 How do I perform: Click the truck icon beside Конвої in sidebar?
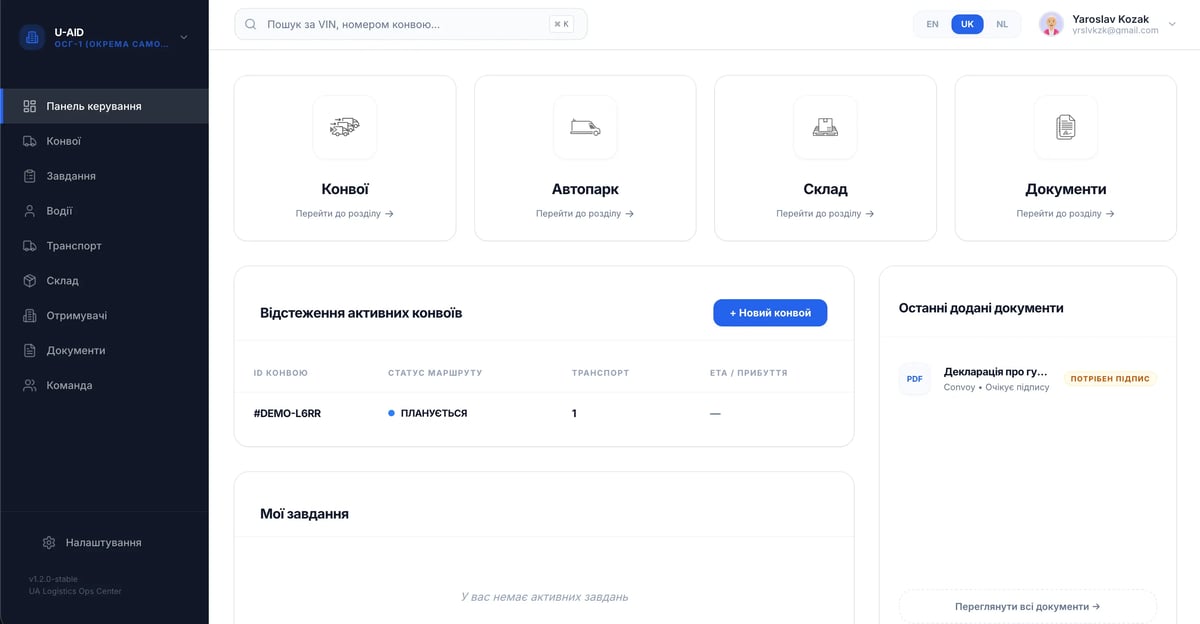(x=30, y=141)
